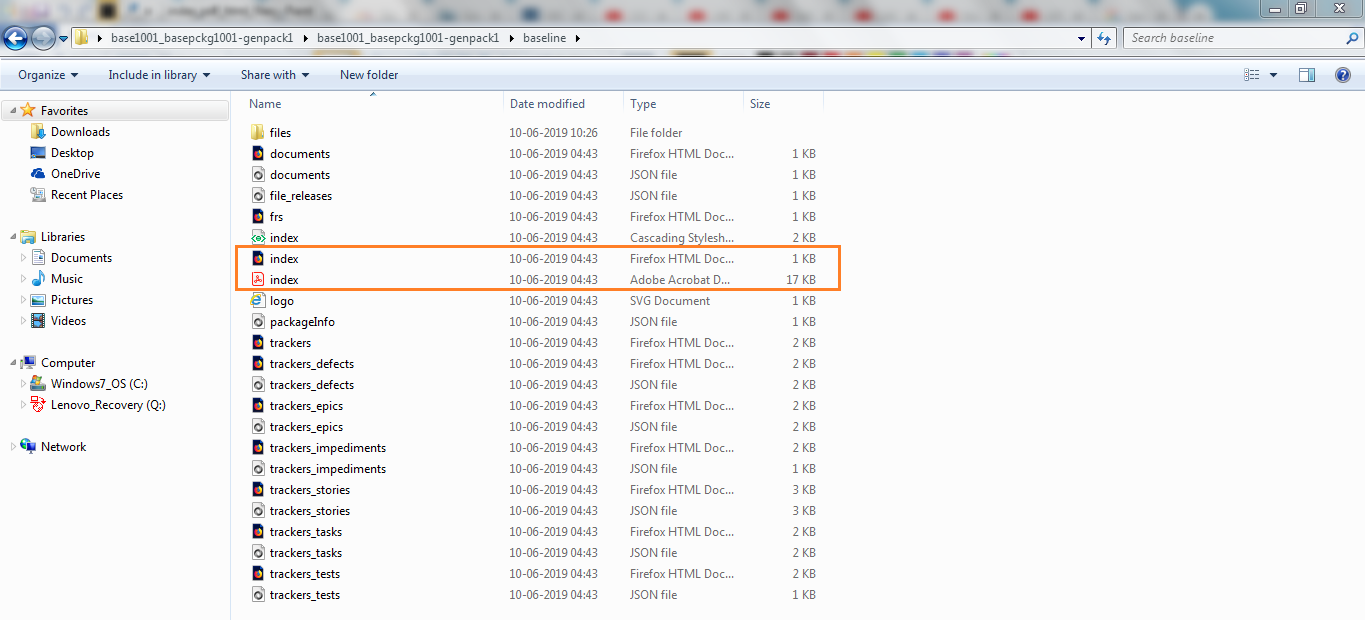Expand the Documents library arrow
This screenshot has width=1366, height=620.
coord(24,258)
